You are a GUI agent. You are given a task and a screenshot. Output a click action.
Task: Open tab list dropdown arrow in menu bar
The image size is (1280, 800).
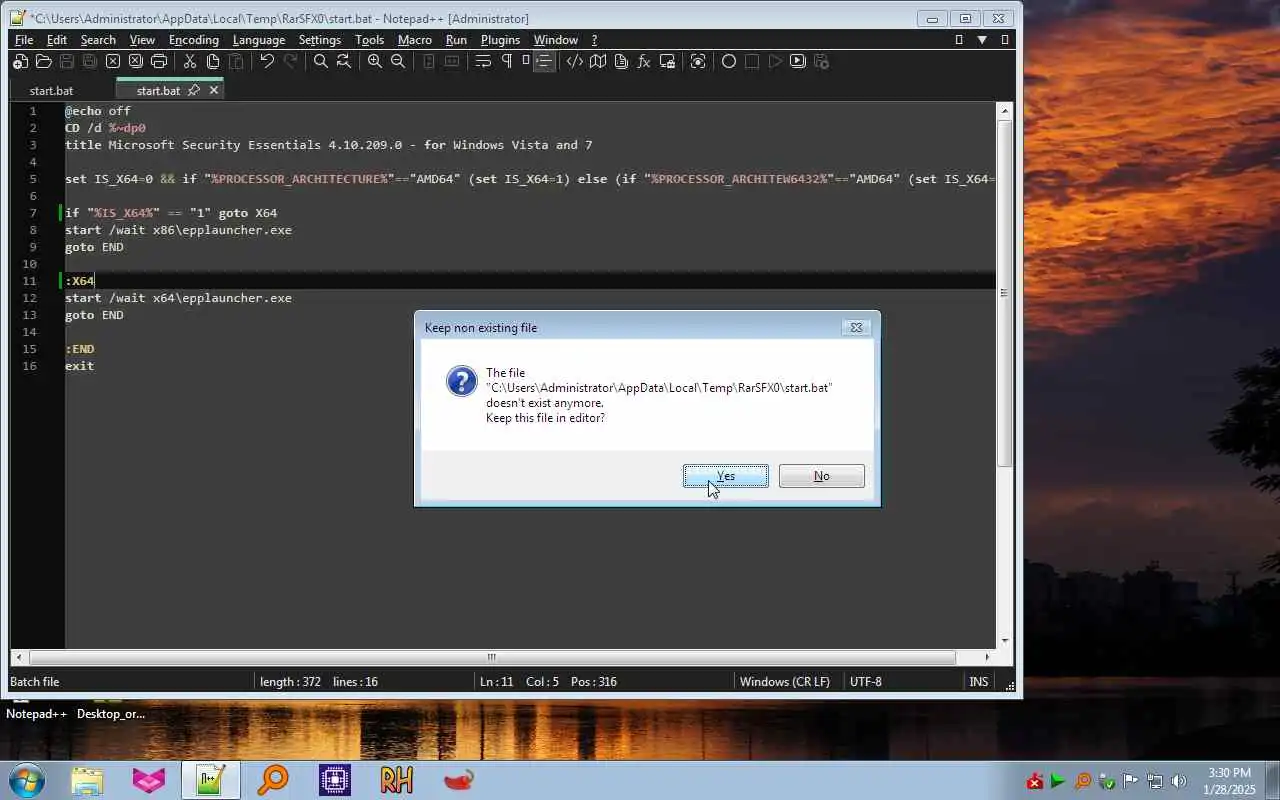point(982,40)
